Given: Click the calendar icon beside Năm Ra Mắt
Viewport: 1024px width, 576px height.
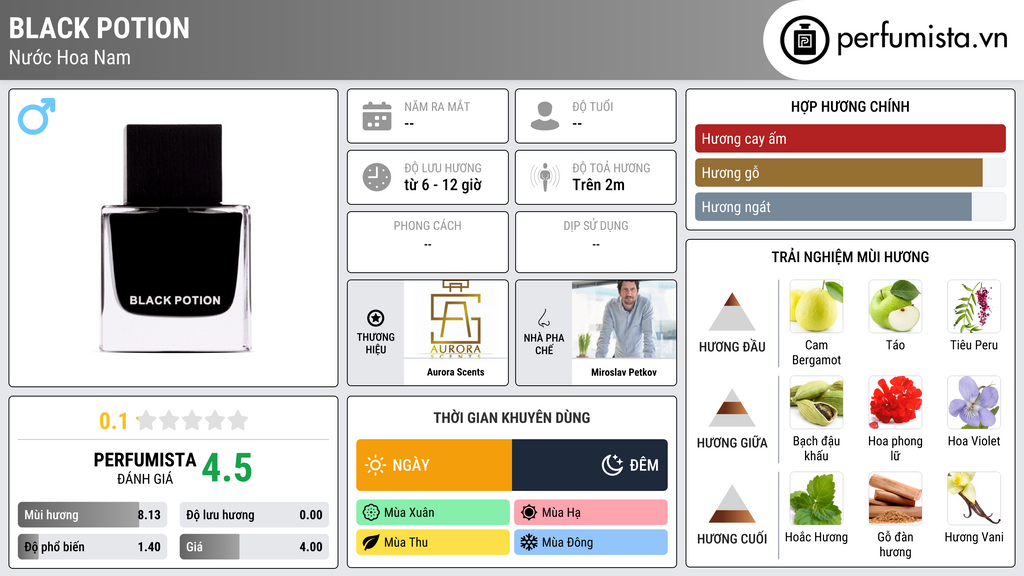Looking at the screenshot, I should [377, 116].
